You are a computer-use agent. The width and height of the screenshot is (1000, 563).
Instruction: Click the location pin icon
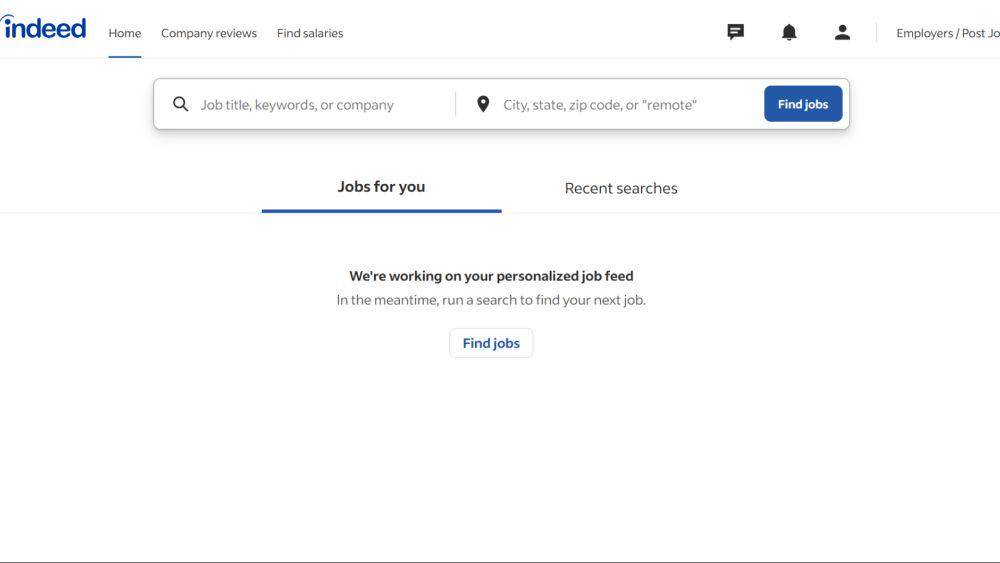[483, 104]
